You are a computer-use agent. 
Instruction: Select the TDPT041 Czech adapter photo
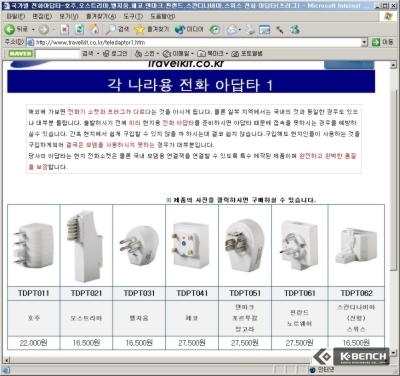coord(191,246)
